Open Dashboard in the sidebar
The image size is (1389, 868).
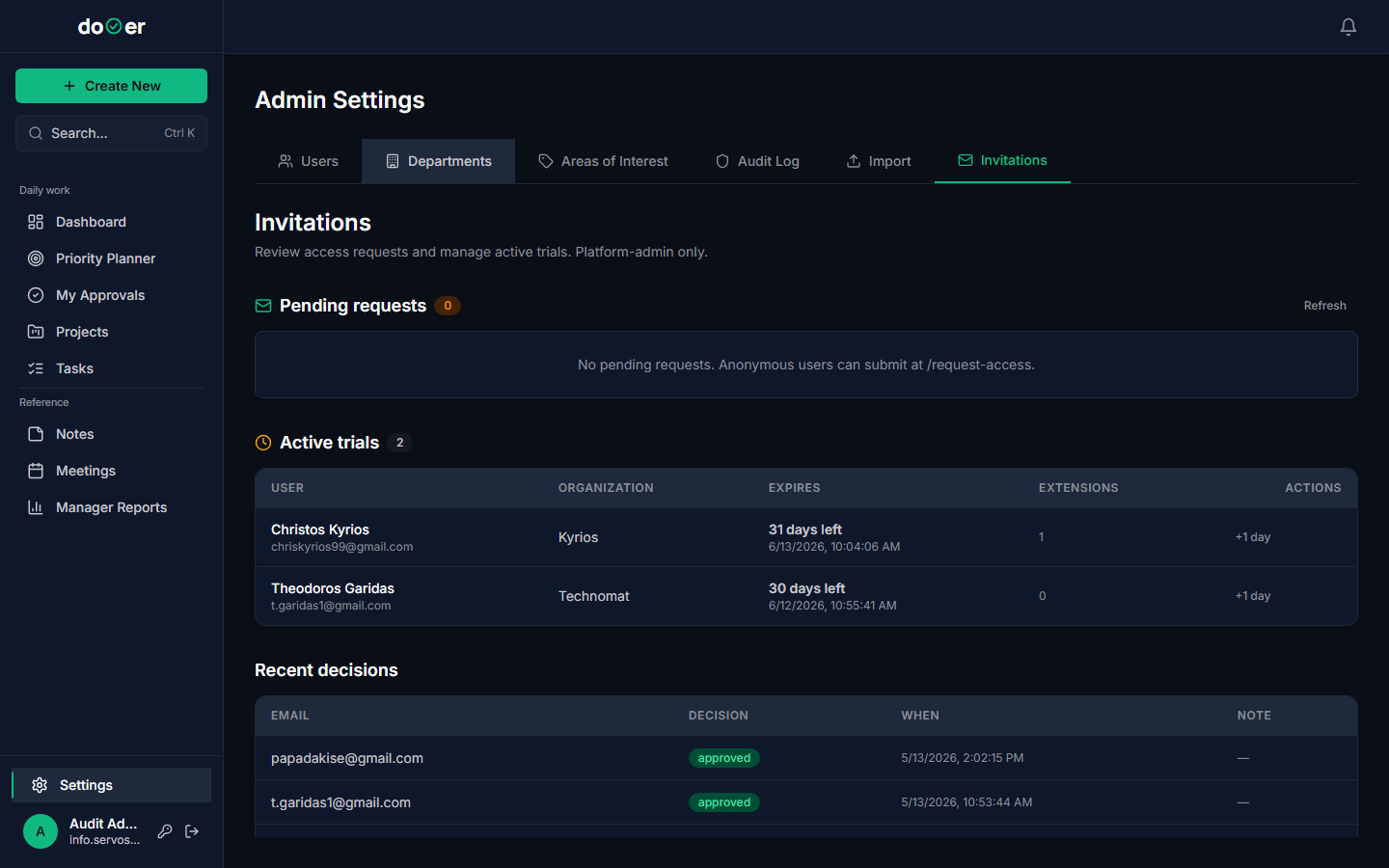pyautogui.click(x=111, y=222)
